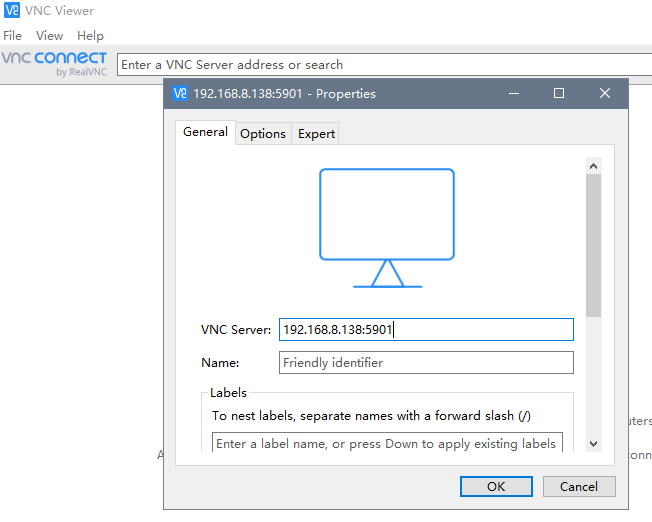Click the VNC Connect by RealVNC logo
Image resolution: width=652 pixels, height=522 pixels.
(54, 64)
